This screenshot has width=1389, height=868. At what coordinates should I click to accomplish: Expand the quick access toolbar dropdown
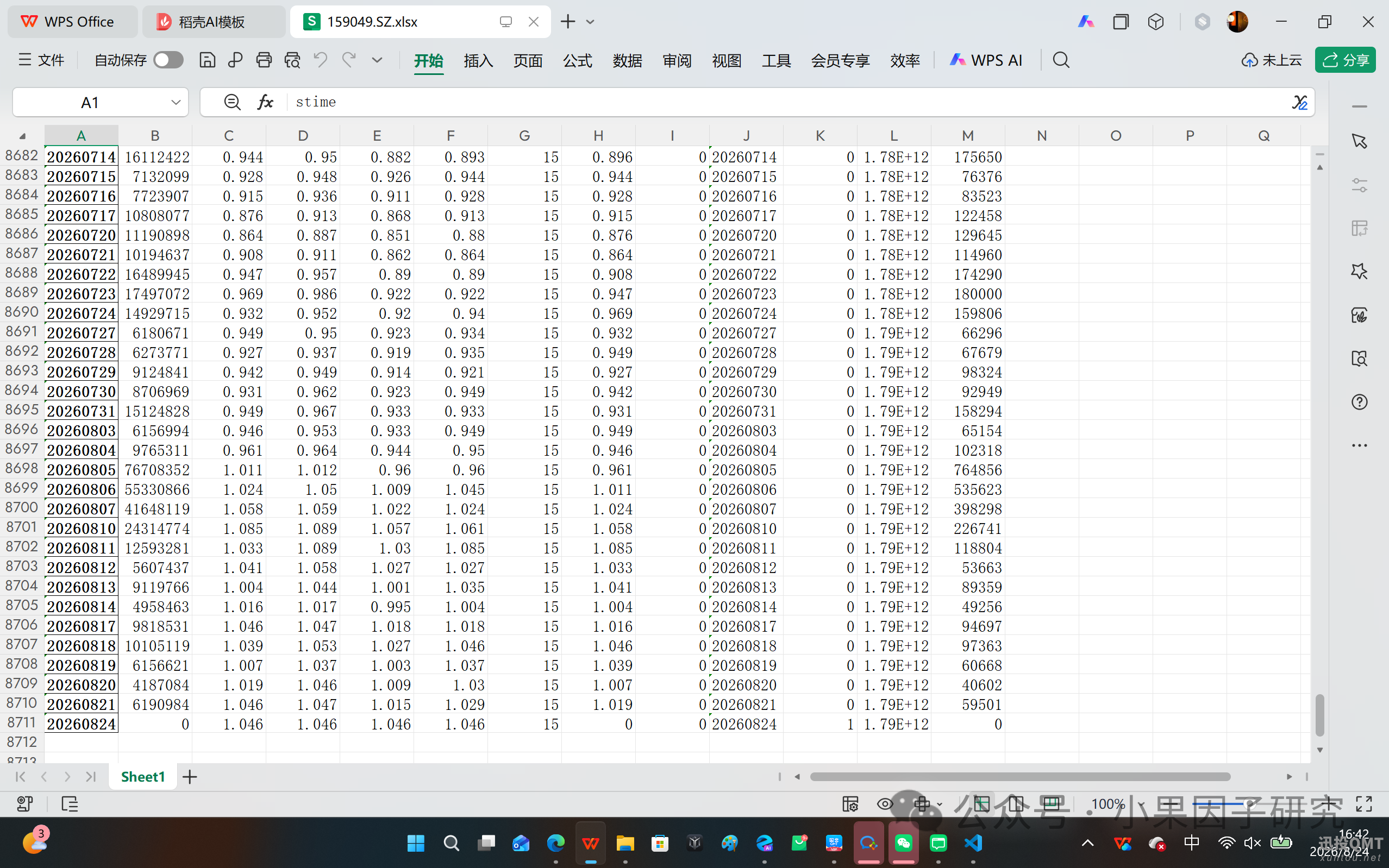[377, 60]
